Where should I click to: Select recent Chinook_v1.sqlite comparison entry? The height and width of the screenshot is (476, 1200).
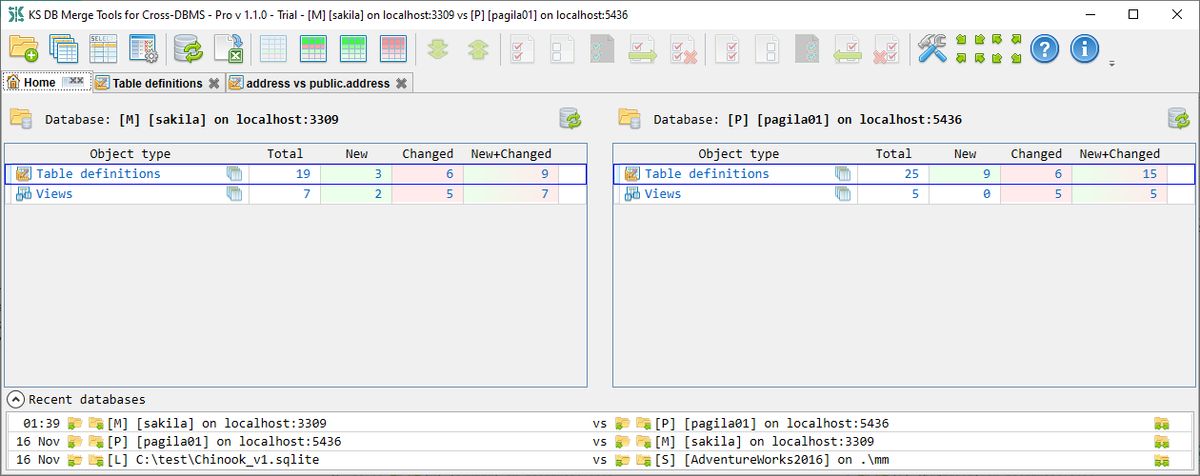[x=597, y=459]
